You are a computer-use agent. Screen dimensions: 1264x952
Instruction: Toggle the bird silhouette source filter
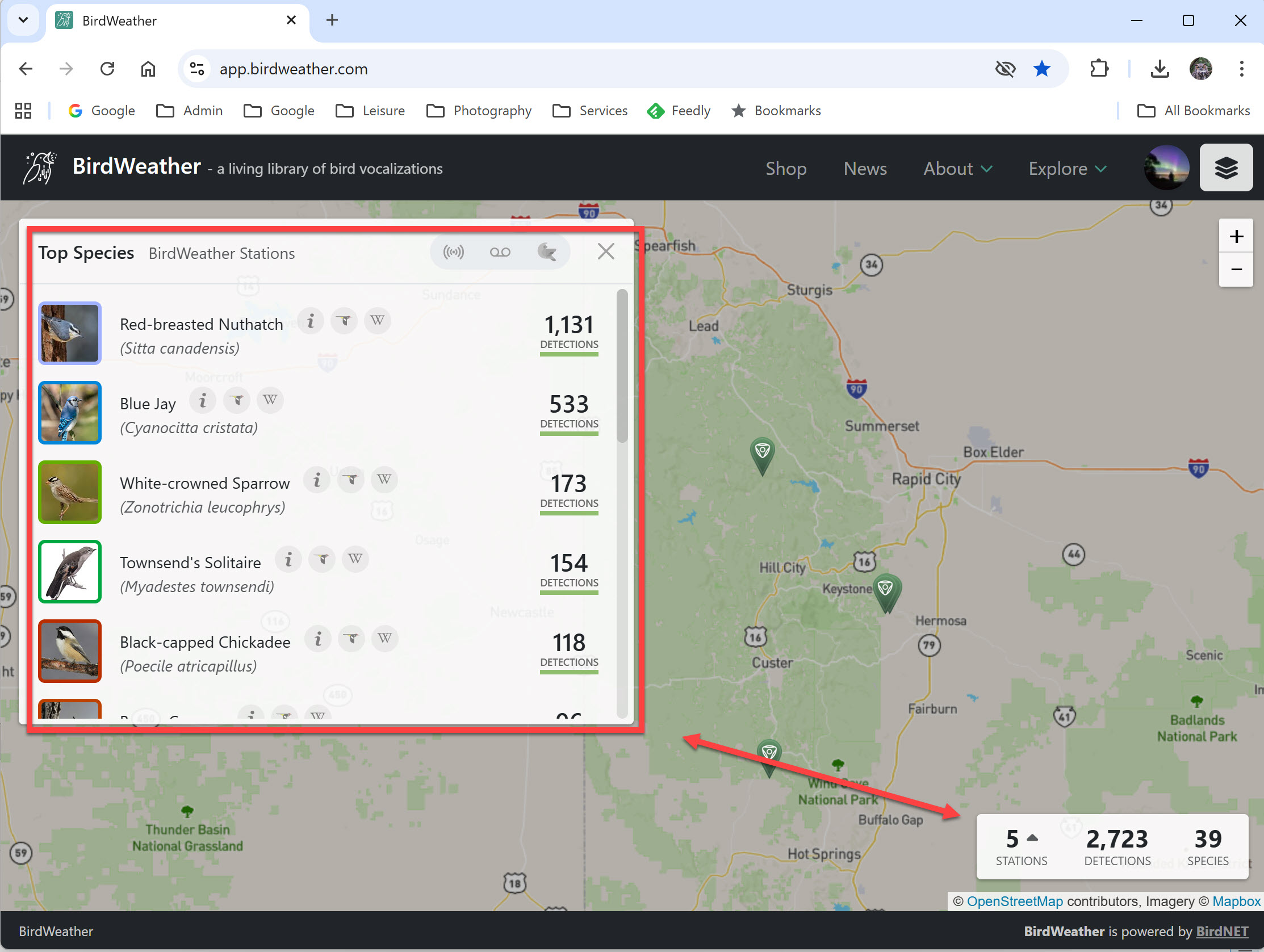[547, 252]
